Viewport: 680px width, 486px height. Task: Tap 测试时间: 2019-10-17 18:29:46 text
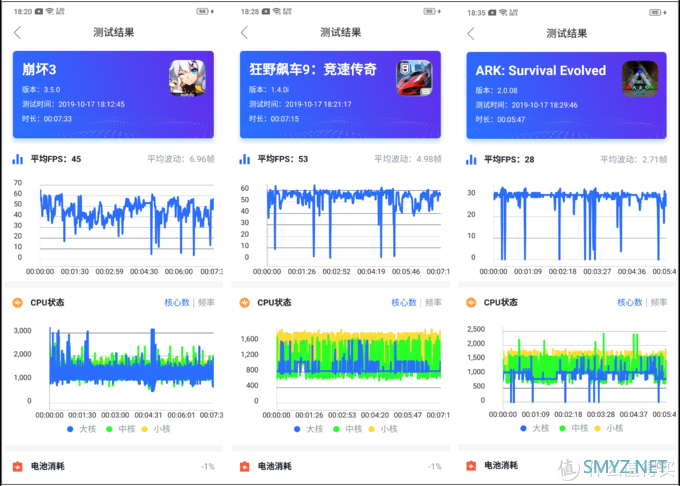(526, 105)
